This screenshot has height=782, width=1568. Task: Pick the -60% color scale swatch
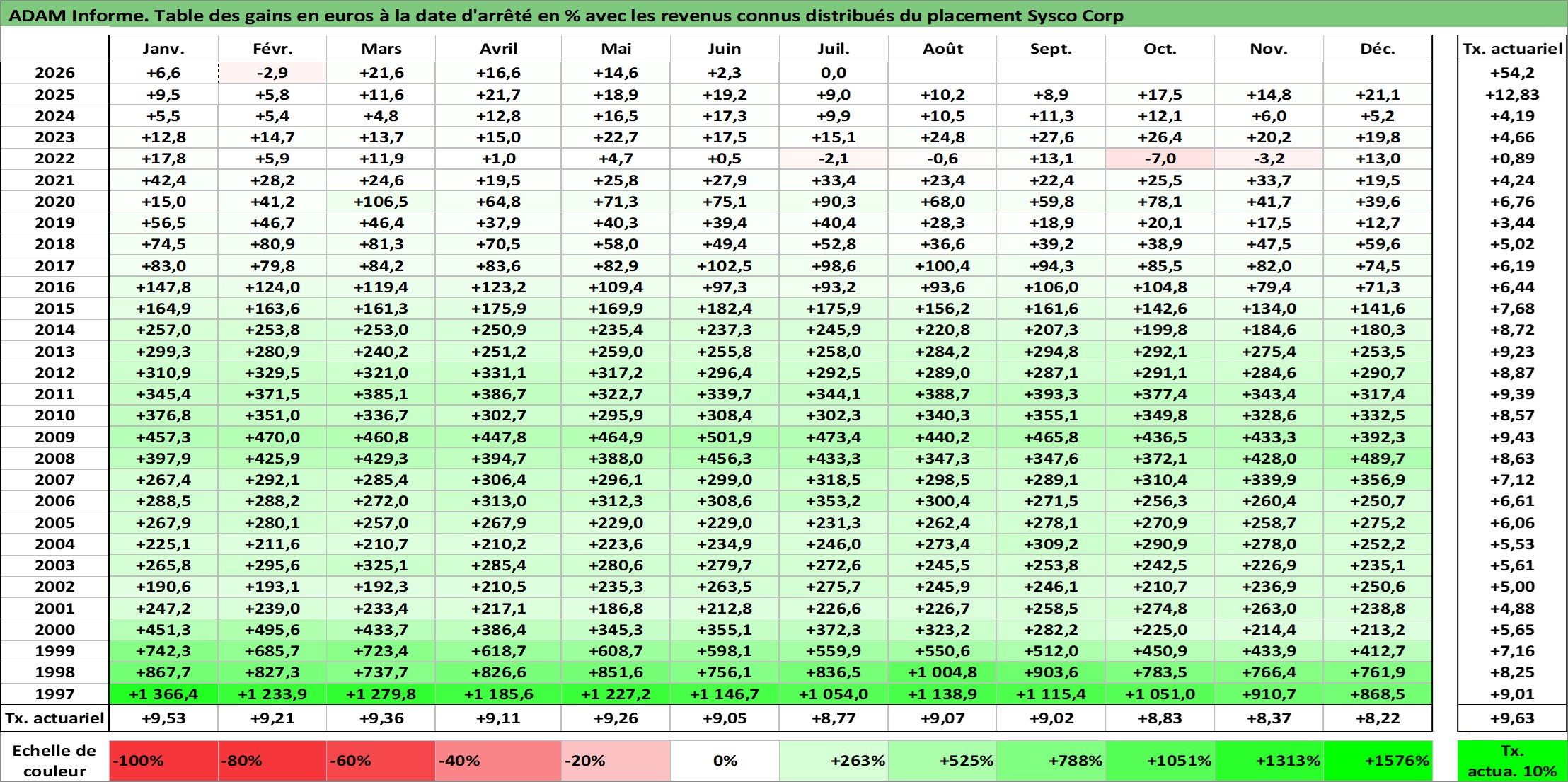click(381, 761)
